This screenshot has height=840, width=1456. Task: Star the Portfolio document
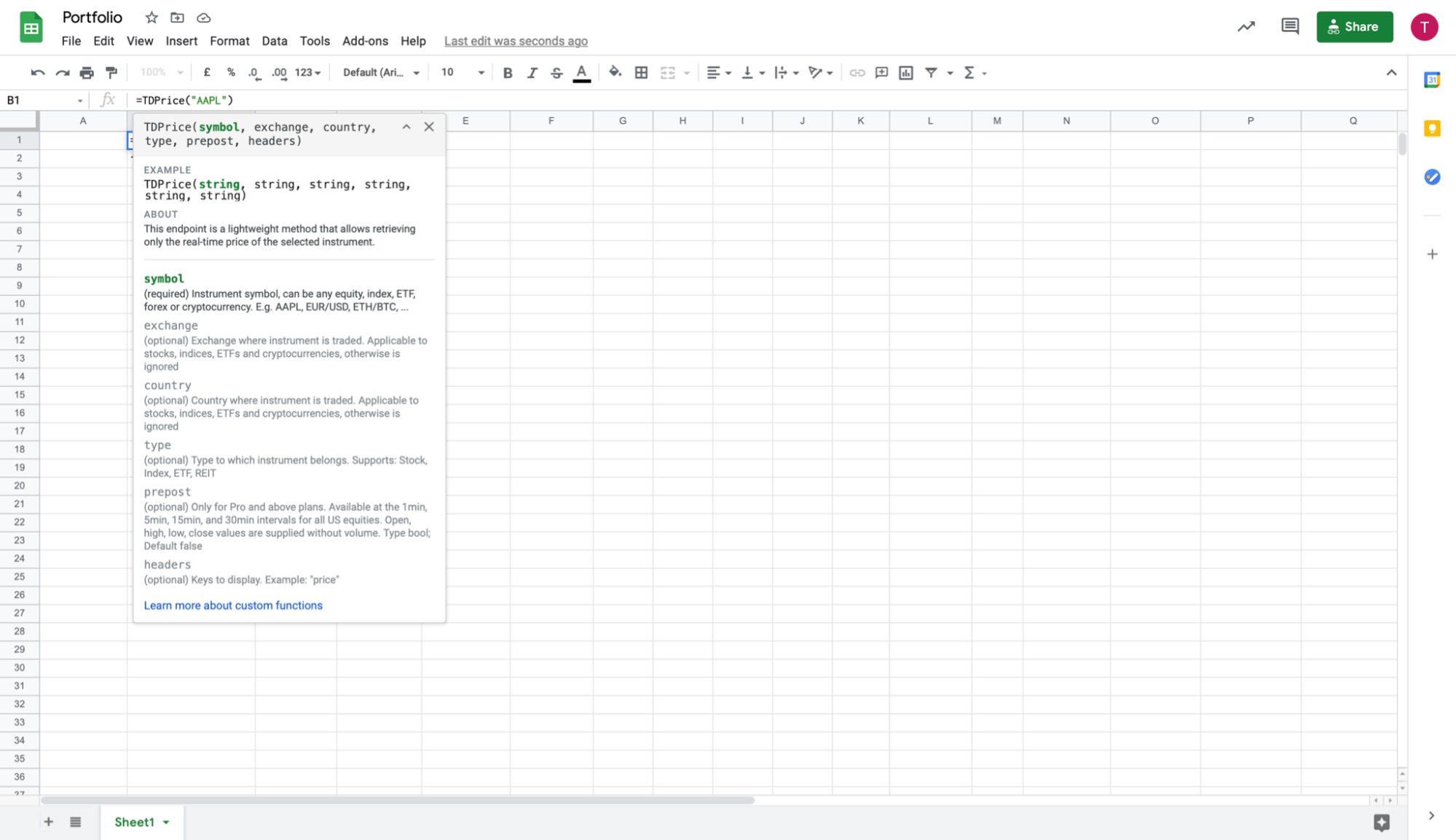[151, 17]
